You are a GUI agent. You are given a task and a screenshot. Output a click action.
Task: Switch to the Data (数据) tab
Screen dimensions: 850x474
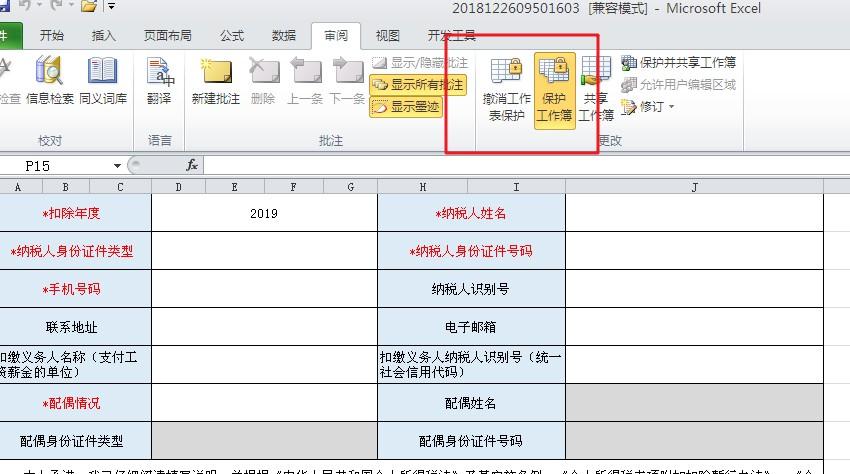pos(284,36)
